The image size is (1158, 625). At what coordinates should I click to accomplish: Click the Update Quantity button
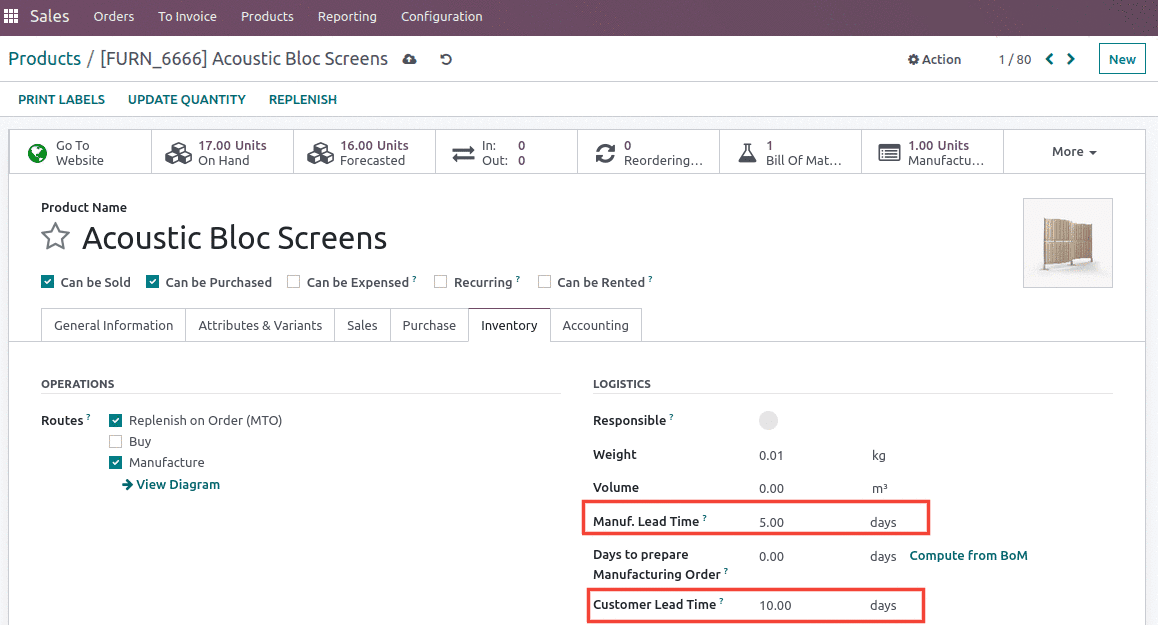tap(187, 99)
